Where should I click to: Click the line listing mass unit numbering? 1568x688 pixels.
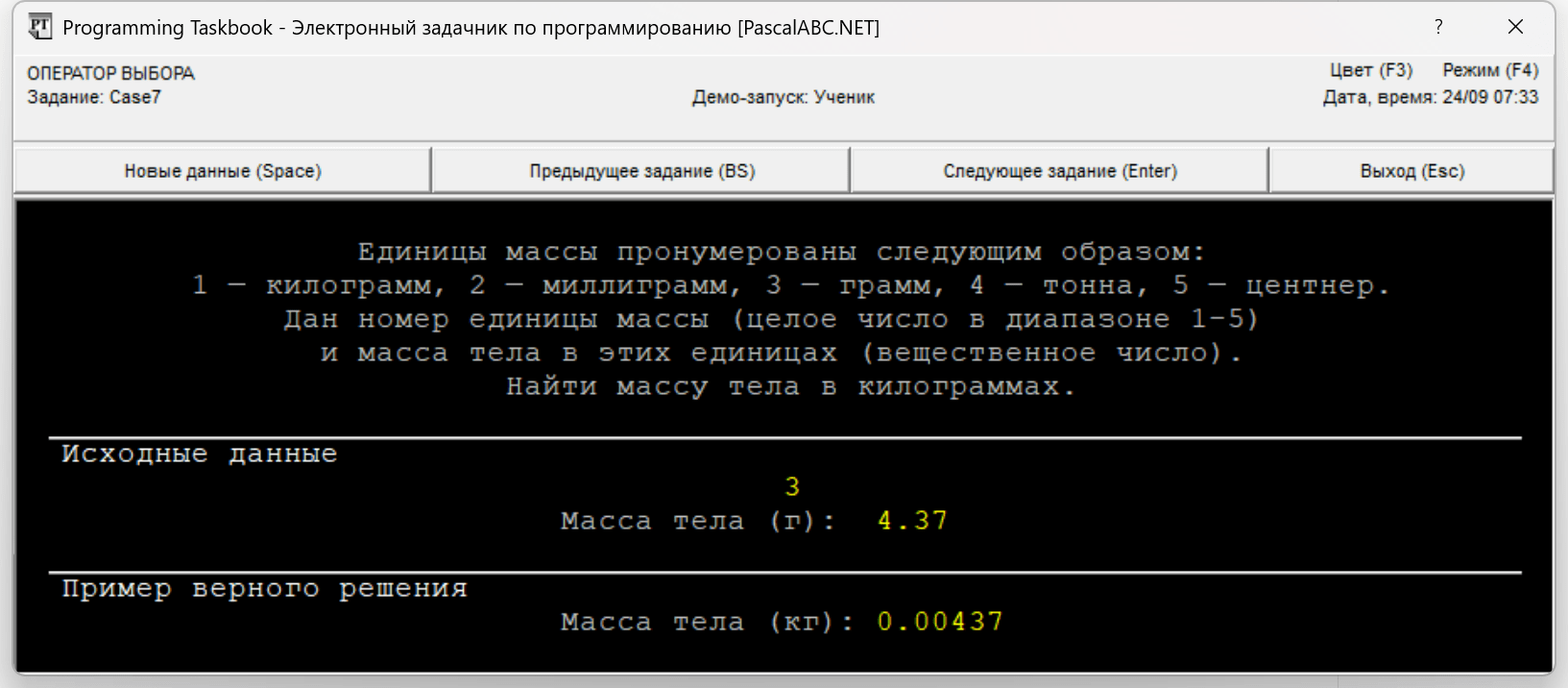click(x=790, y=285)
